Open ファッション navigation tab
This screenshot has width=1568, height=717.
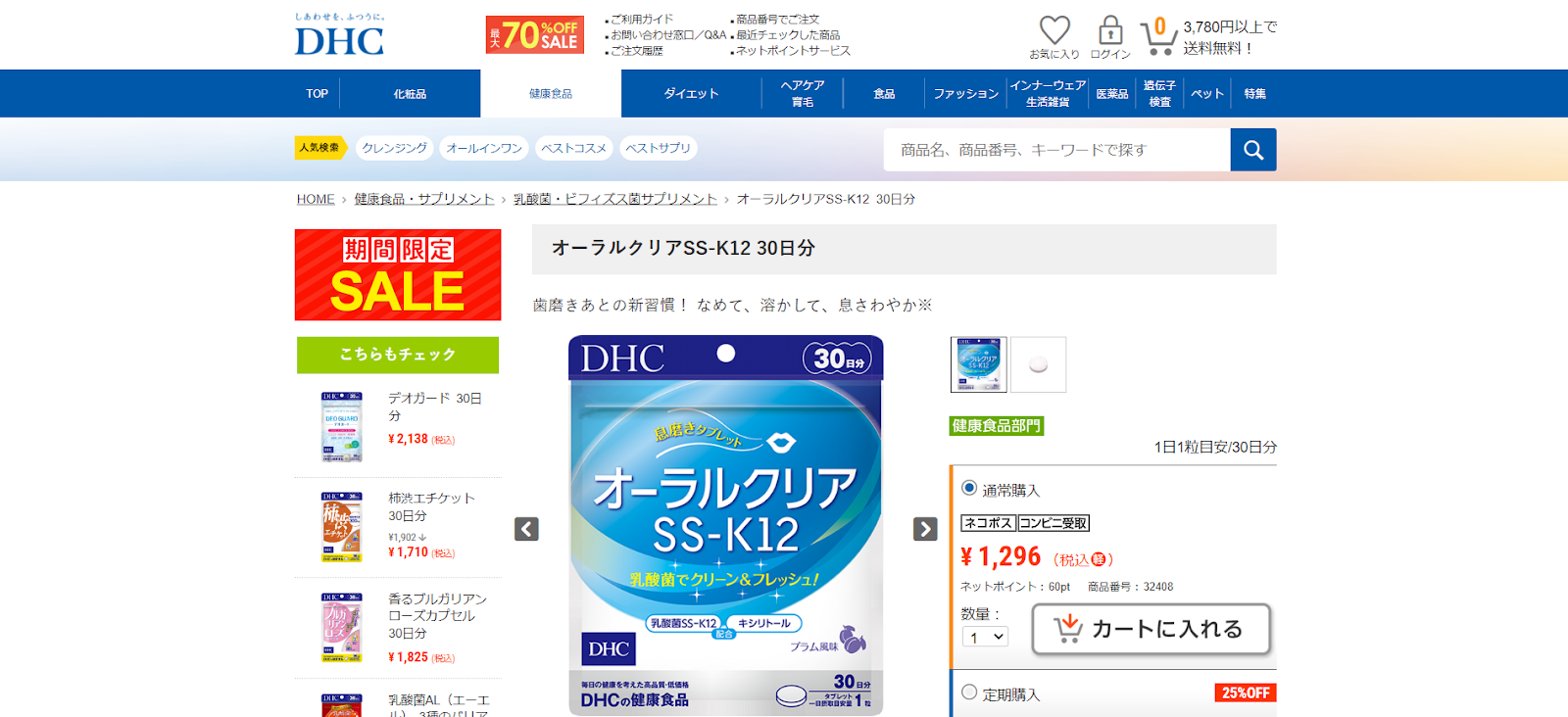click(965, 94)
